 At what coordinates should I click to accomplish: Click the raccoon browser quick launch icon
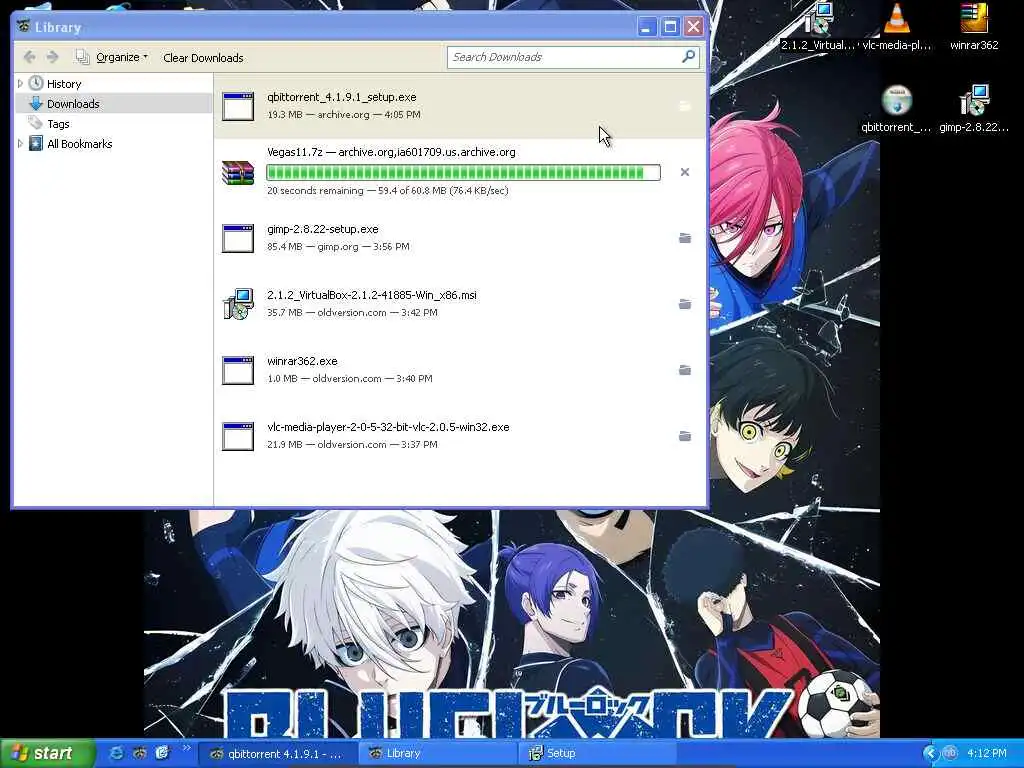(140, 753)
